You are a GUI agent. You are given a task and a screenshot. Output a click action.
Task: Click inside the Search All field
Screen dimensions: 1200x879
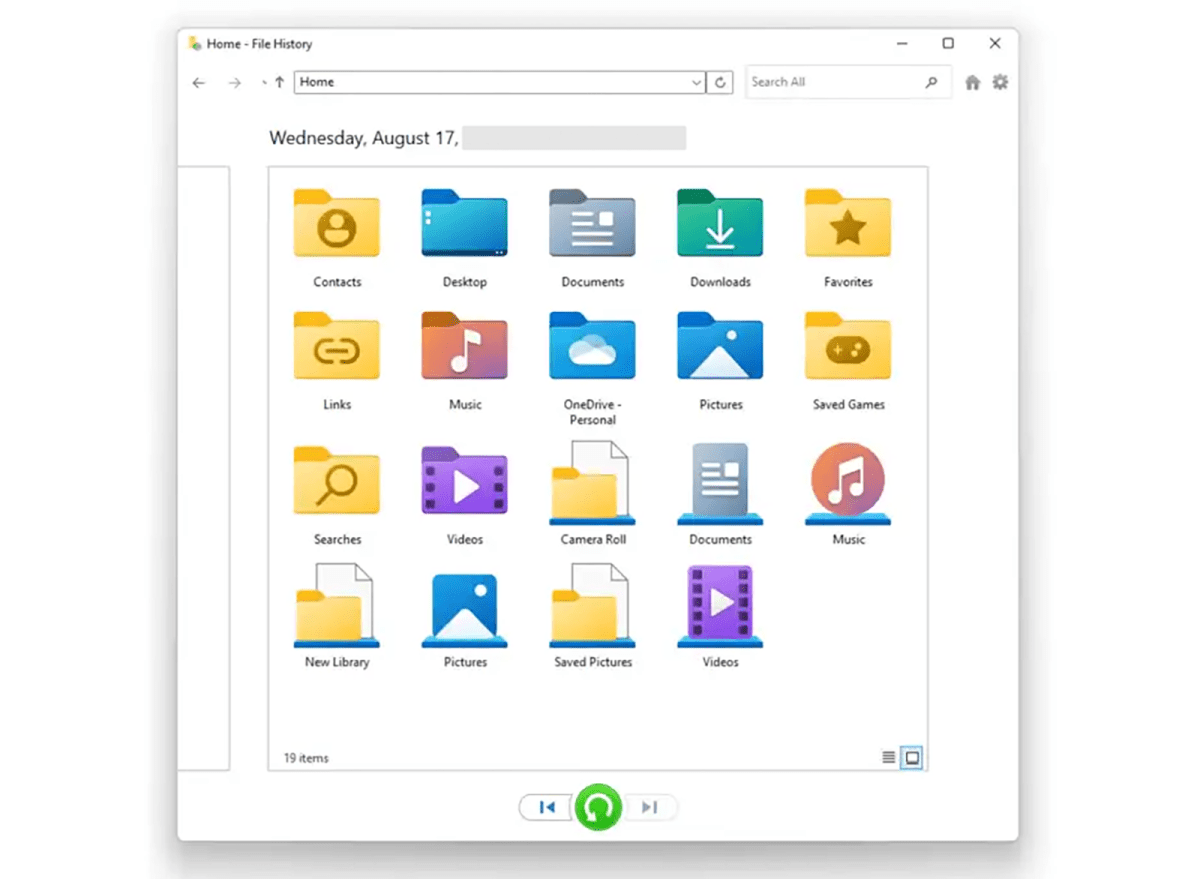(x=830, y=82)
